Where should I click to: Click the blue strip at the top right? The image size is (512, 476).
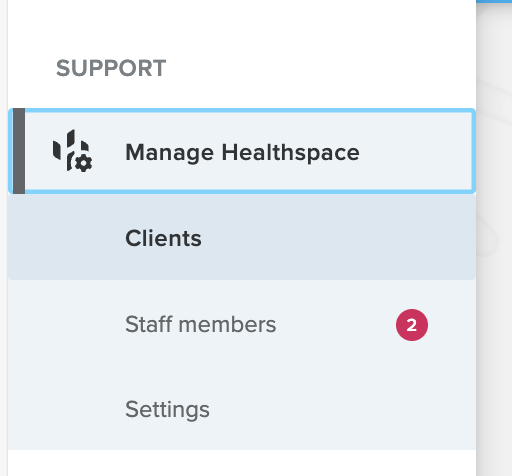pyautogui.click(x=494, y=1)
